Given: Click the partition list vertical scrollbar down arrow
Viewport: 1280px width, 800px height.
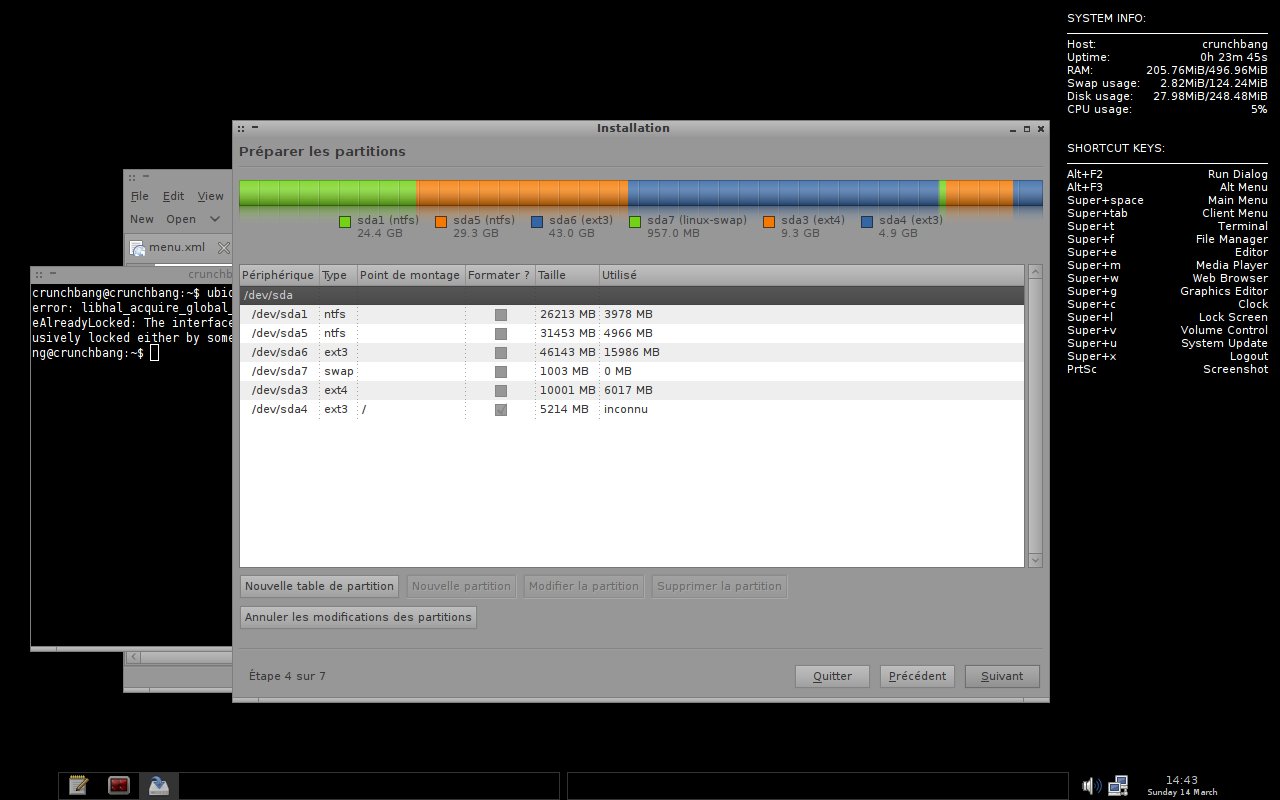Looking at the screenshot, I should pyautogui.click(x=1035, y=560).
